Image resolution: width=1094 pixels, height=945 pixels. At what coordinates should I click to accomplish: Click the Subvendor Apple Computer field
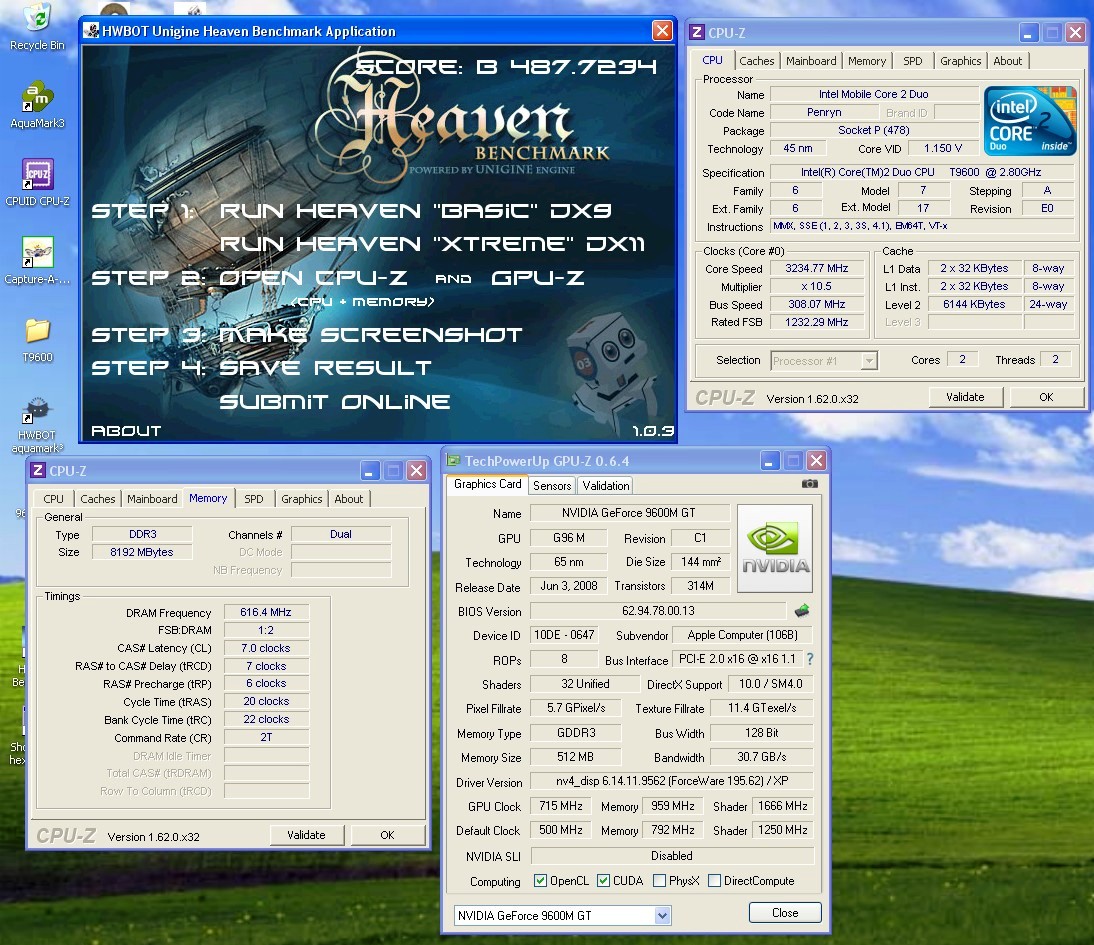pyautogui.click(x=742, y=635)
